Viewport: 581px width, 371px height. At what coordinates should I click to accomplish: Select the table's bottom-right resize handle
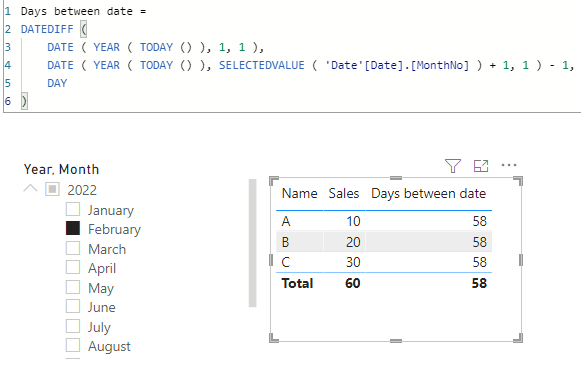click(x=518, y=338)
